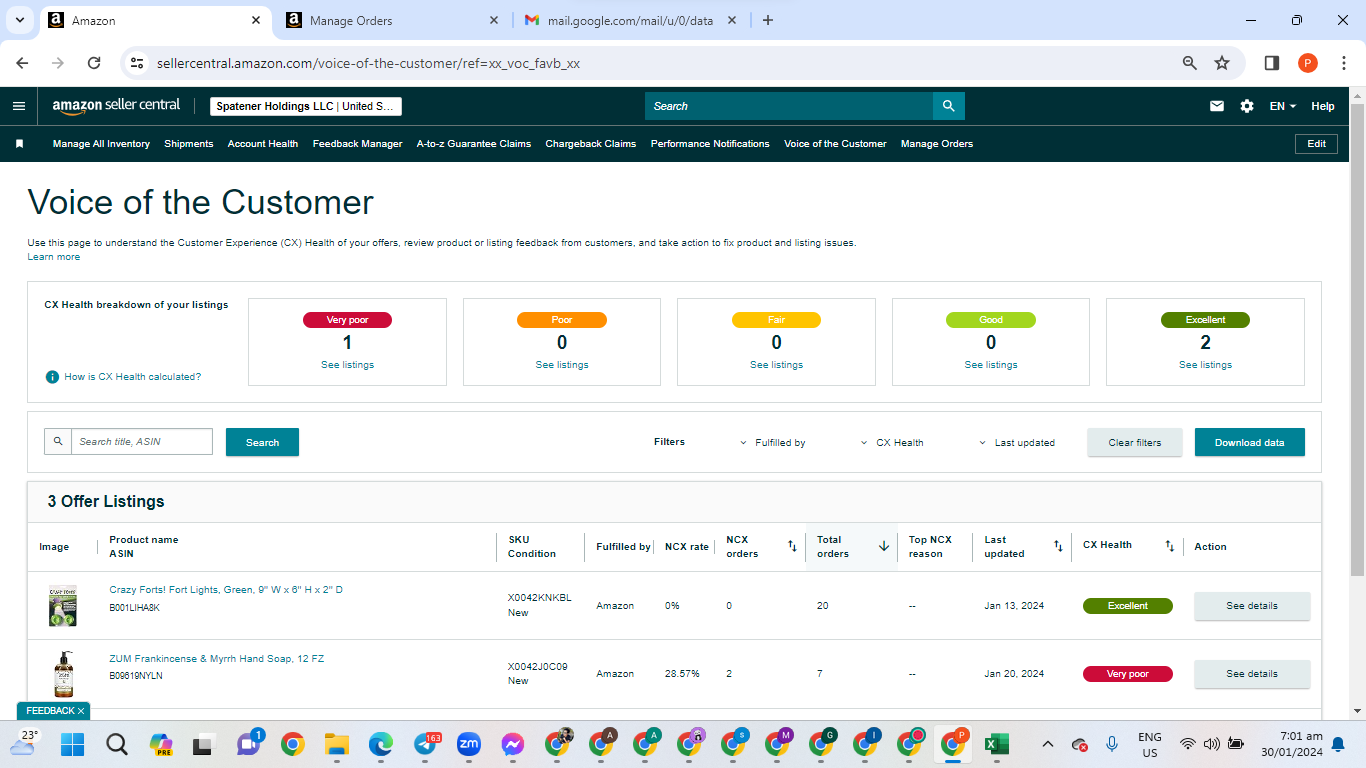Go back with the browser back arrow
The image size is (1366, 768).
pyautogui.click(x=22, y=63)
